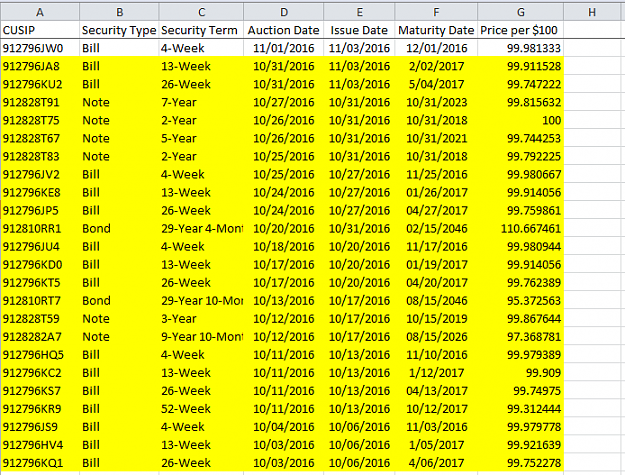Image resolution: width=625 pixels, height=475 pixels.
Task: Click the Issue Date header cell
Action: [360, 30]
